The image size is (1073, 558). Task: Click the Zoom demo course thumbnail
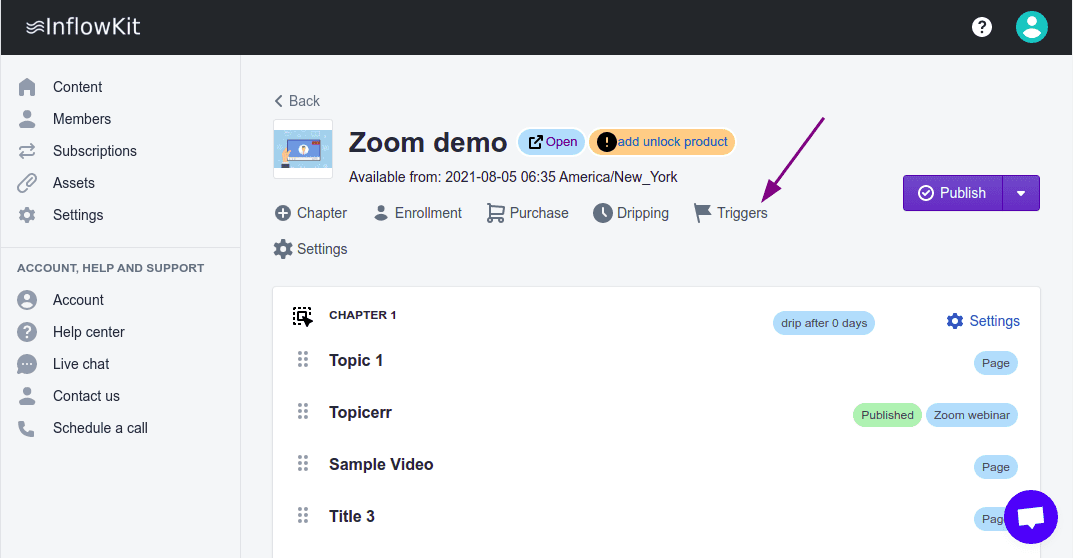tap(303, 149)
